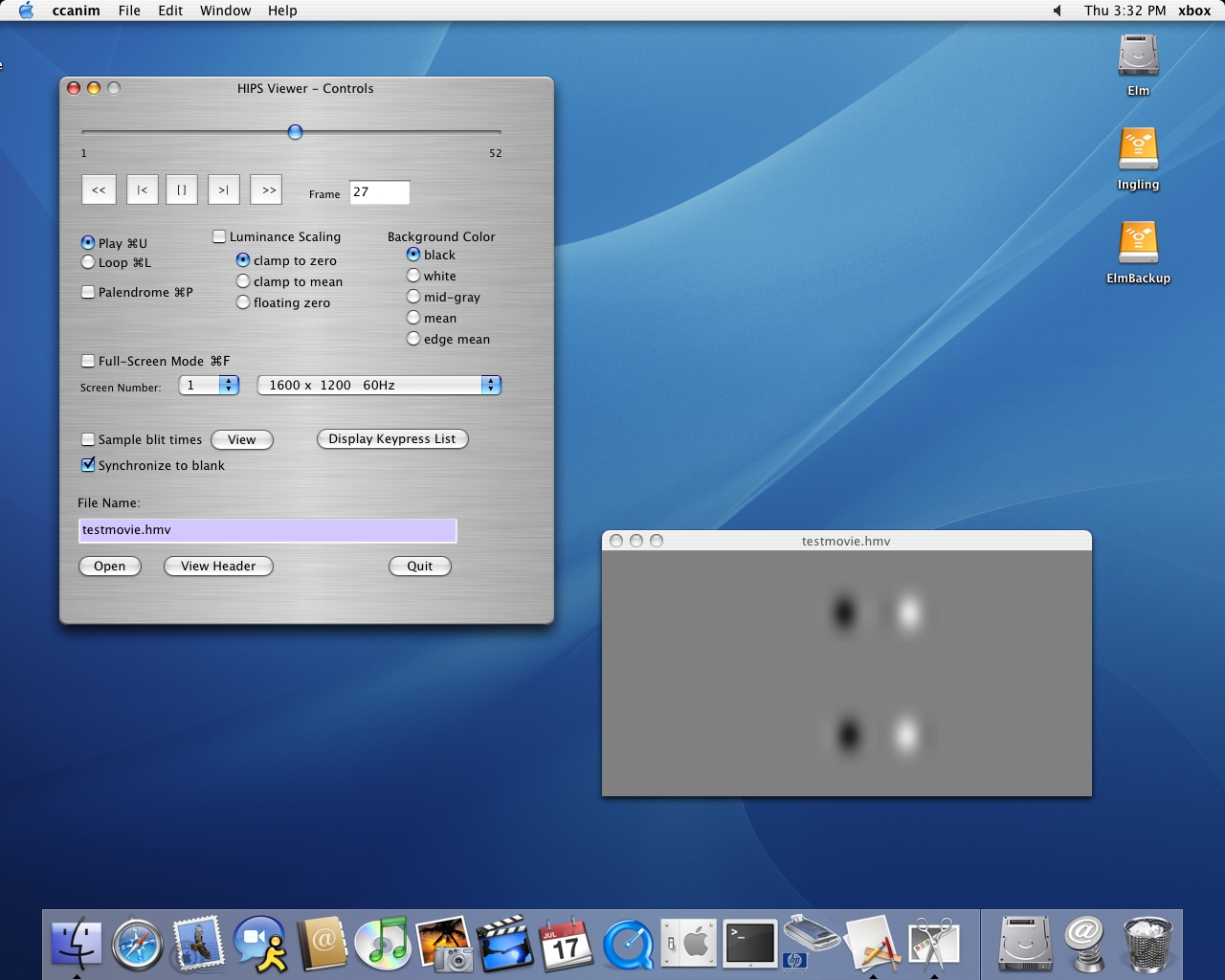Viewport: 1225px width, 980px height.
Task: Expand the 1600 x 1200 60Hz resolution dropdown
Action: click(x=379, y=385)
